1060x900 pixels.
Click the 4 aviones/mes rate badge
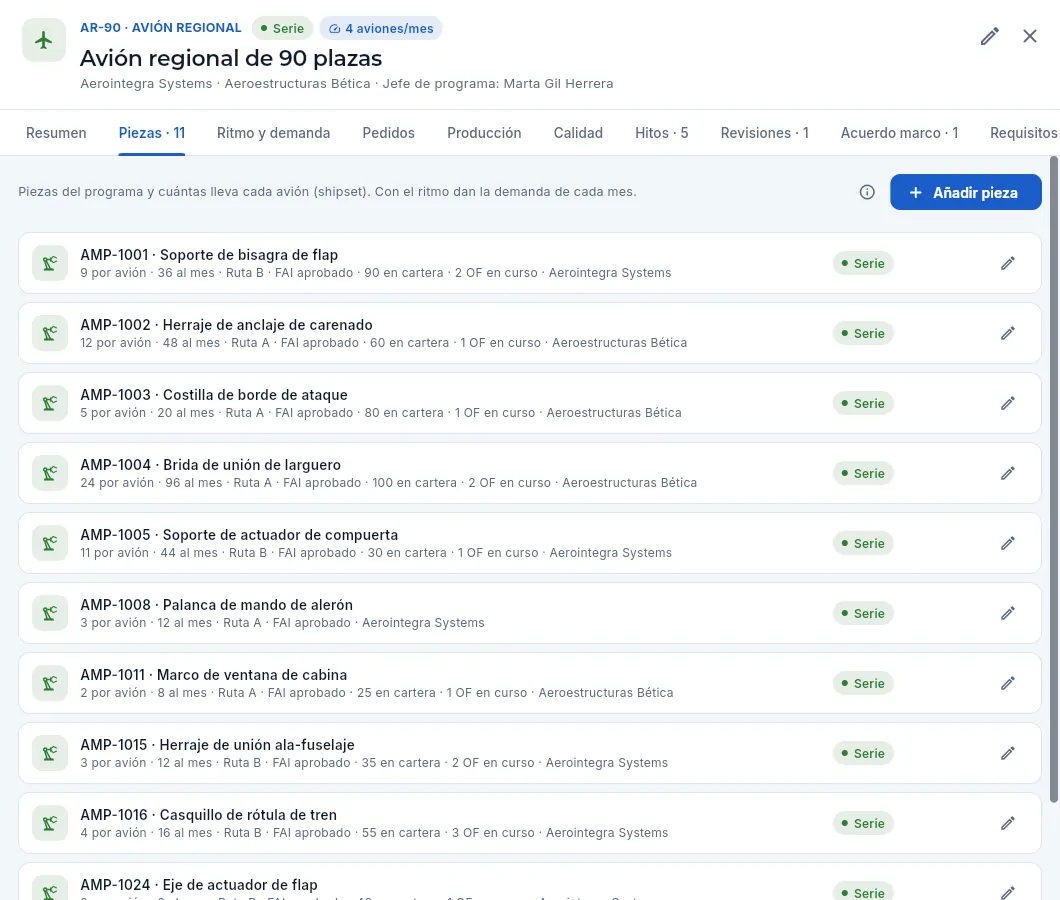click(381, 28)
